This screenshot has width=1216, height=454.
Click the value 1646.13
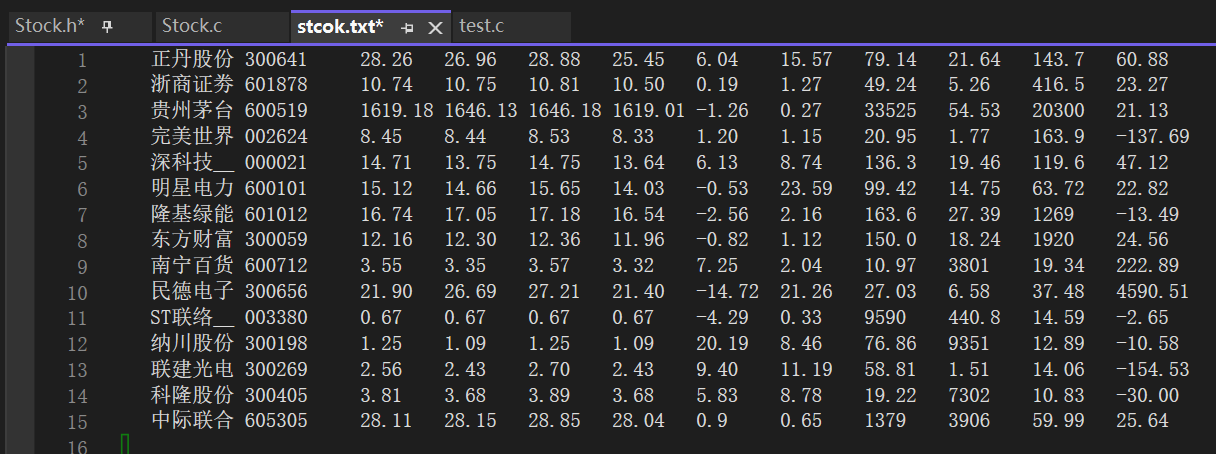pos(481,111)
